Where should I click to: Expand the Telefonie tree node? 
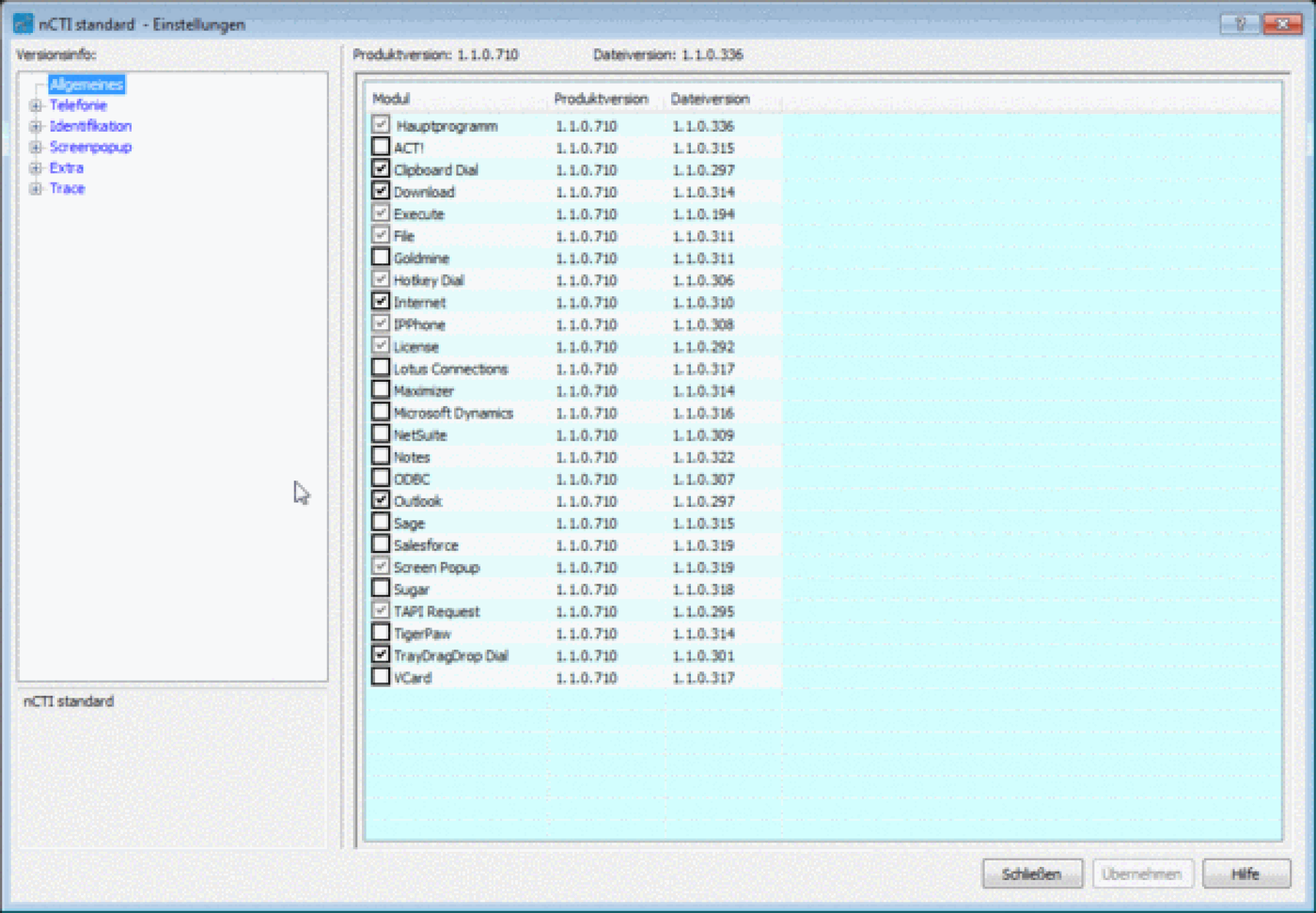pyautogui.click(x=36, y=105)
